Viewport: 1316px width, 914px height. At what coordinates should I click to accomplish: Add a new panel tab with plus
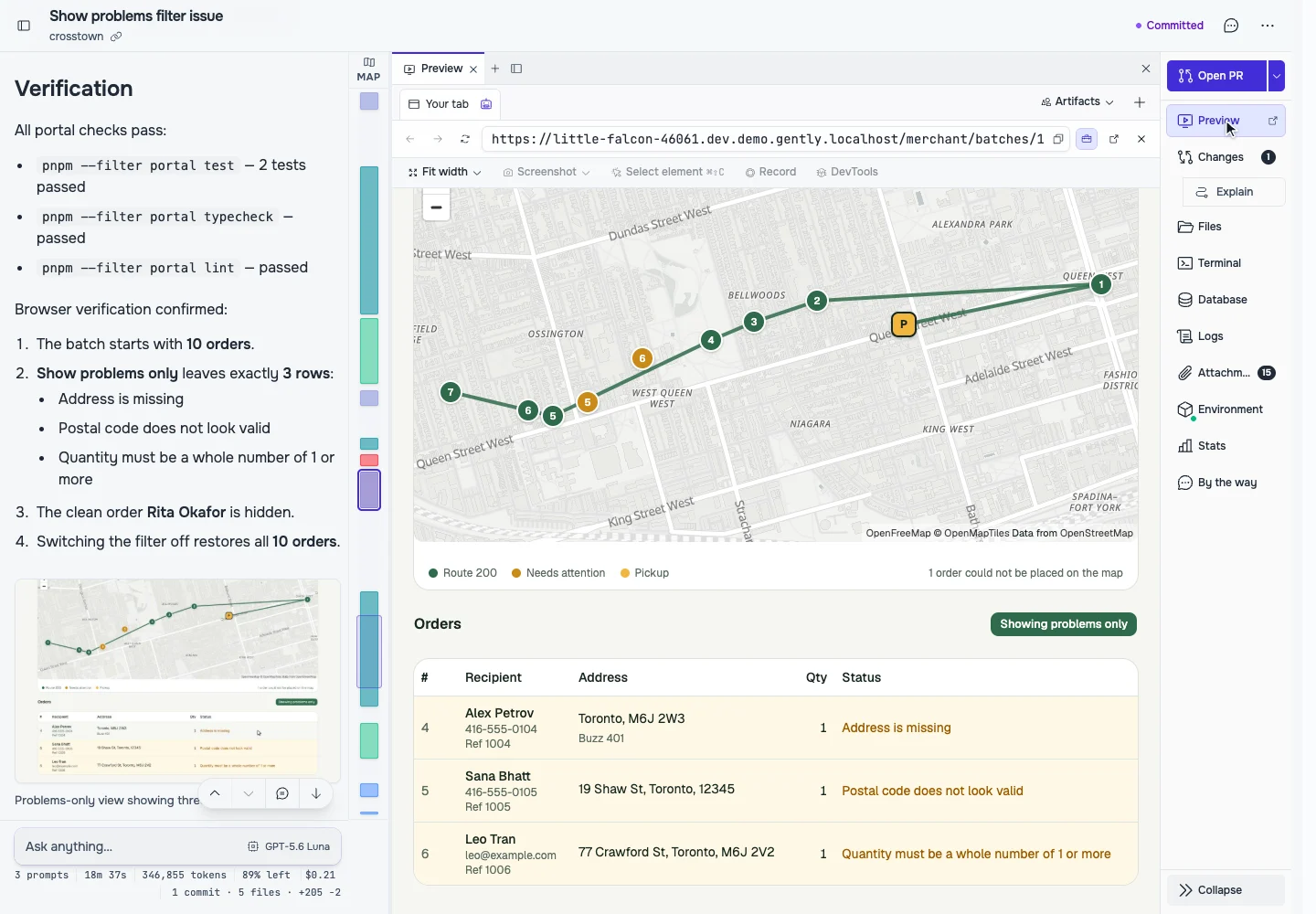click(x=495, y=69)
